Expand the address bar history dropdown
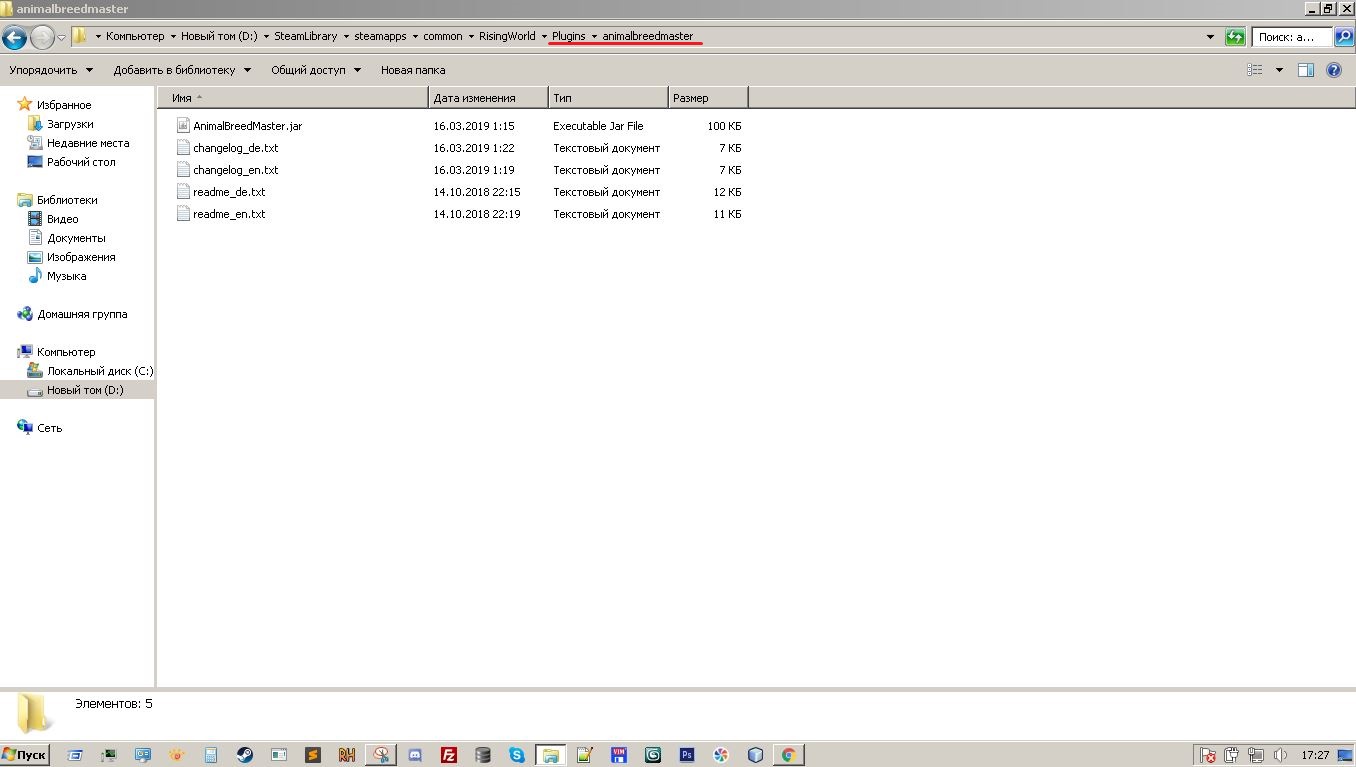 pyautogui.click(x=1211, y=37)
